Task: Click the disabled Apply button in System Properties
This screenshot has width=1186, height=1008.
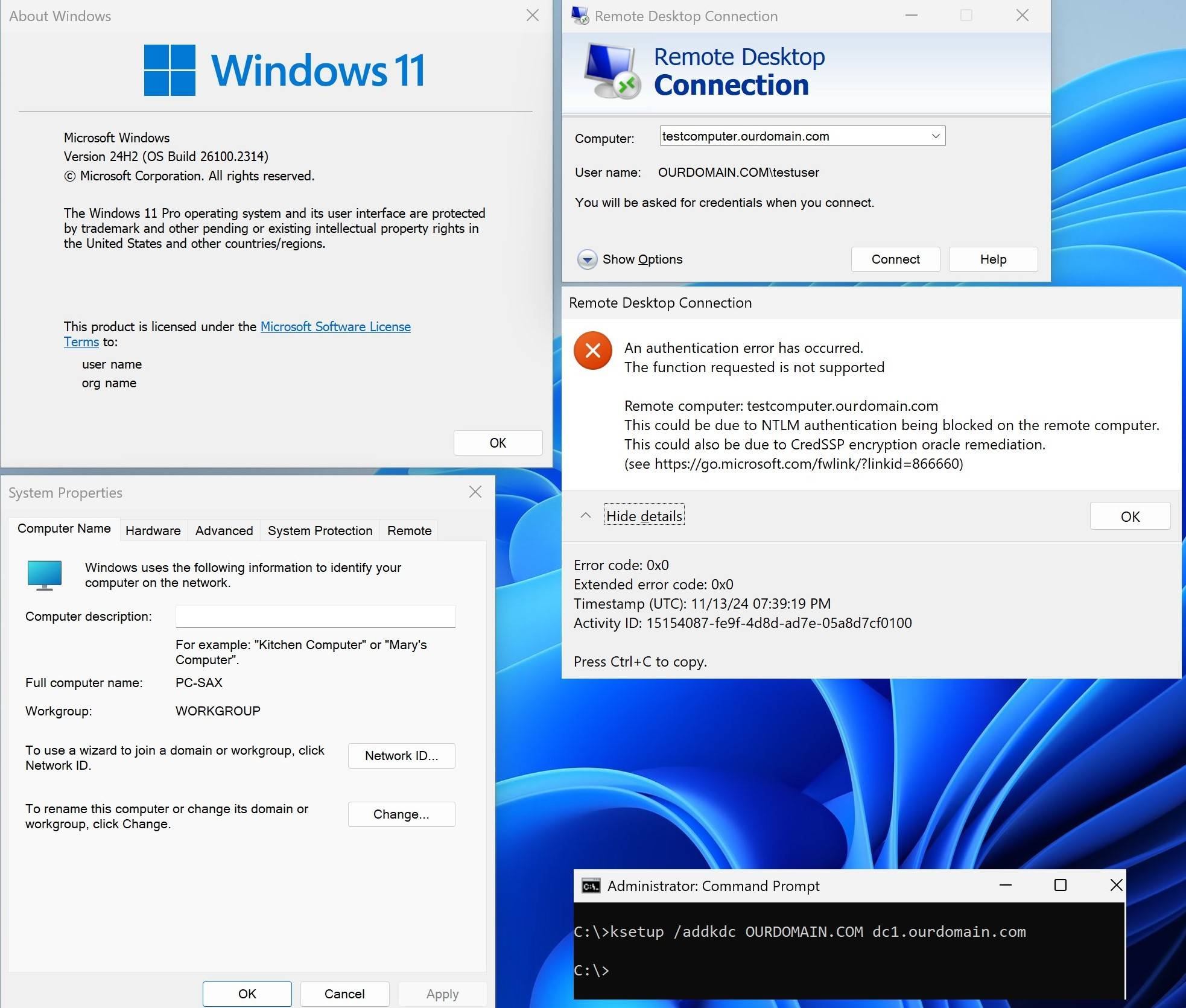Action: (x=442, y=994)
